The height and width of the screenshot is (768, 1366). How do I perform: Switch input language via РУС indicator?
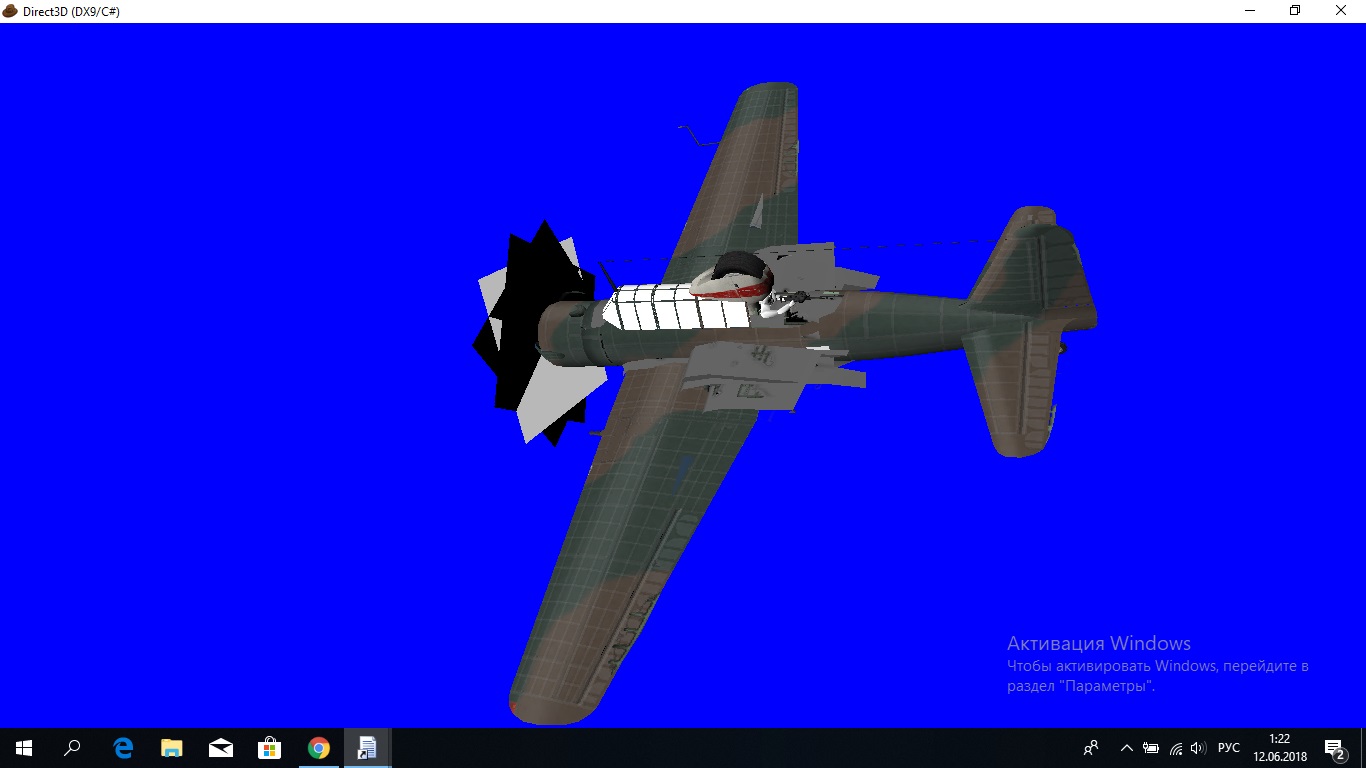pos(1229,748)
